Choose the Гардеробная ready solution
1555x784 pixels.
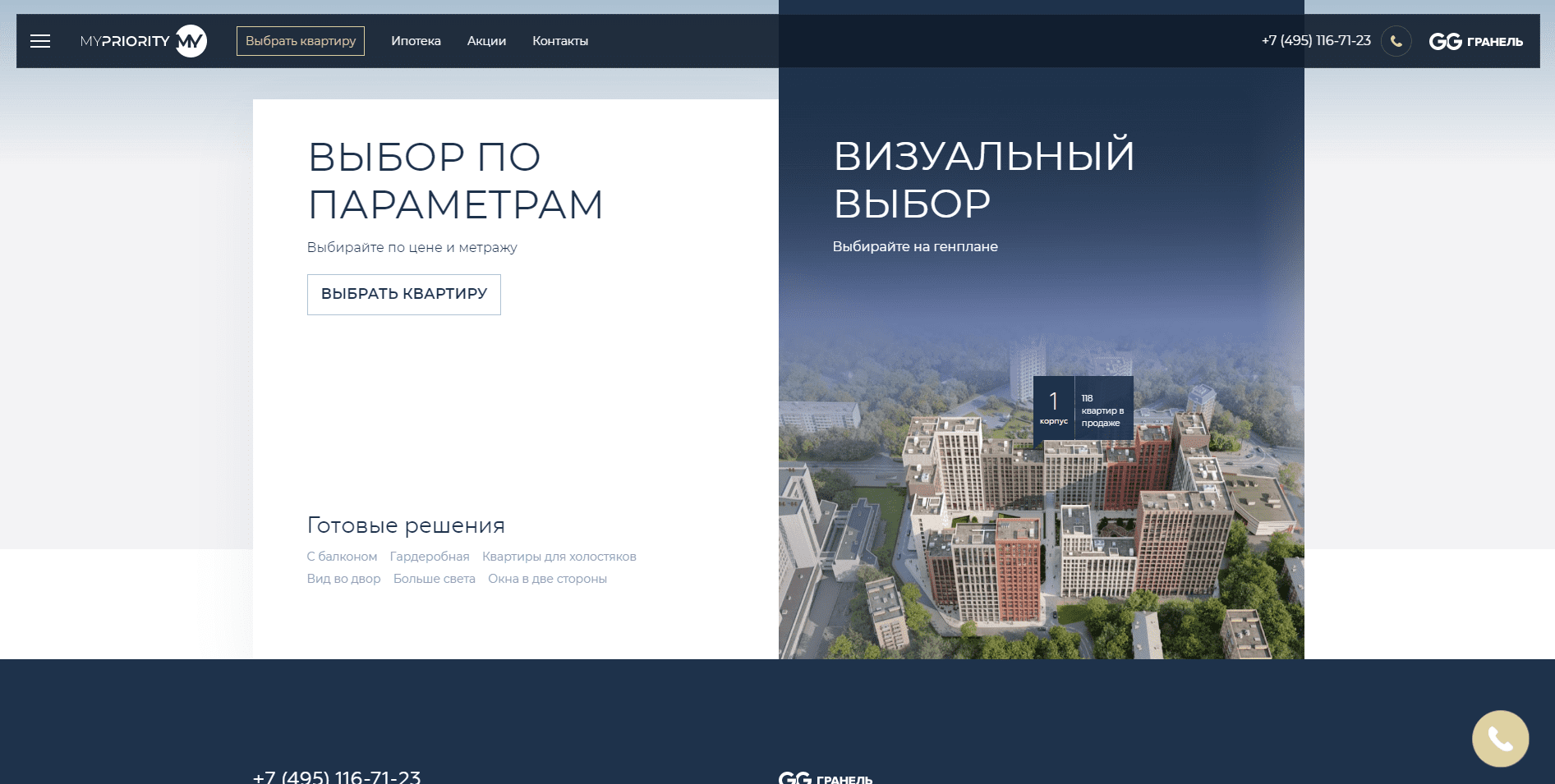click(x=430, y=557)
